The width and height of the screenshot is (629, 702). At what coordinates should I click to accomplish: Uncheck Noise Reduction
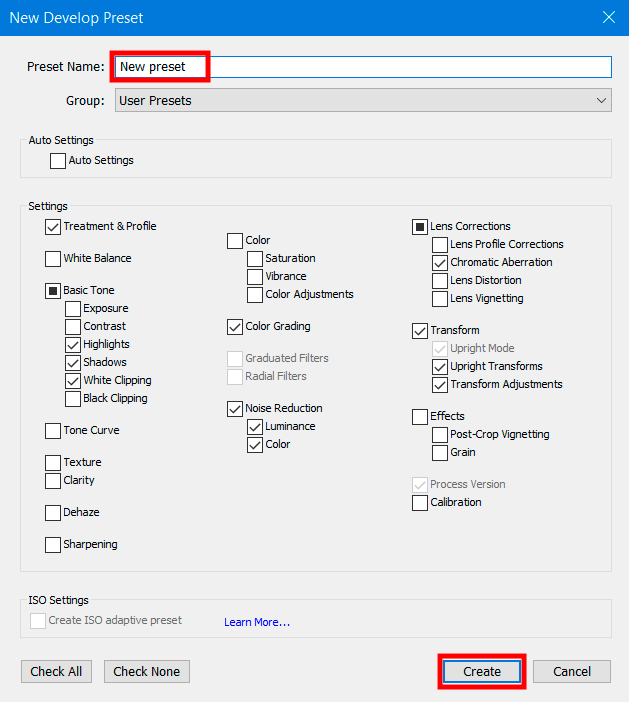click(235, 409)
